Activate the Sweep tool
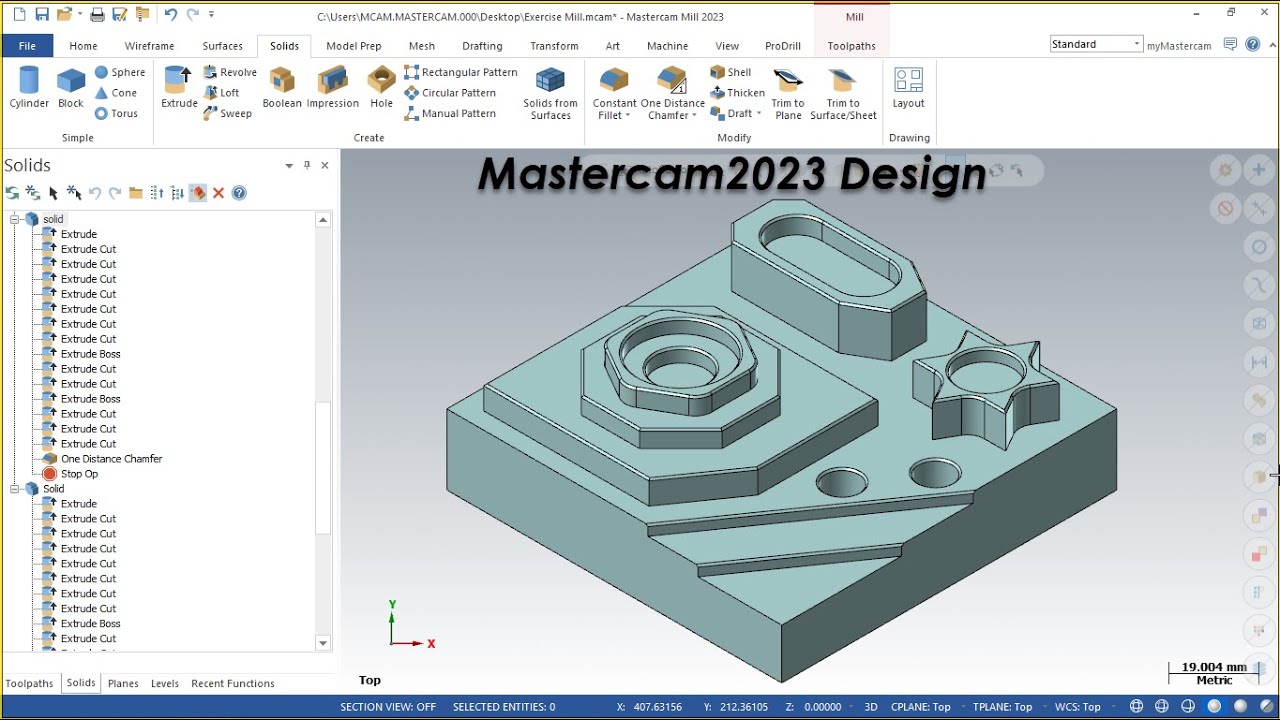The image size is (1280, 720). coord(227,113)
